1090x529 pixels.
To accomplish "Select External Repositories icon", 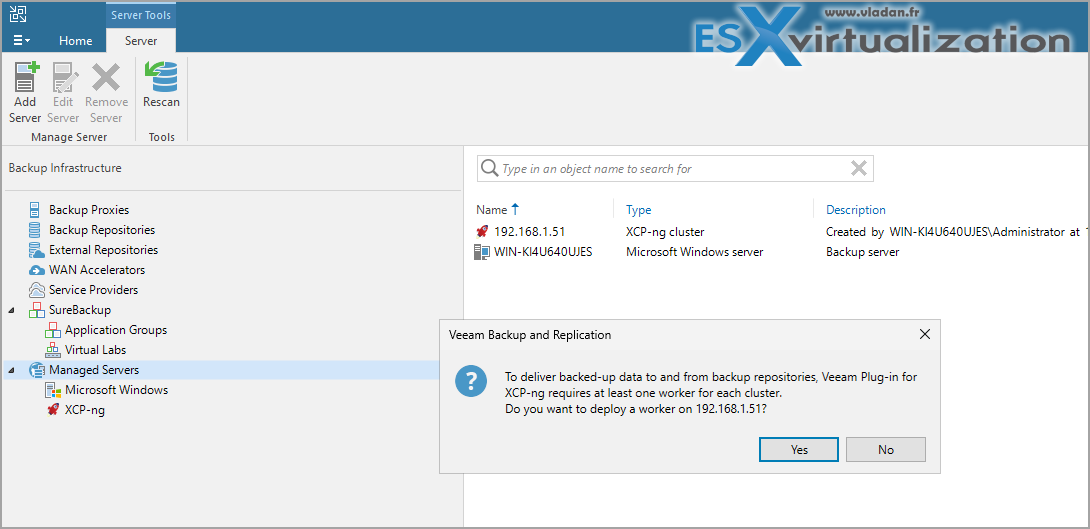I will pos(37,250).
